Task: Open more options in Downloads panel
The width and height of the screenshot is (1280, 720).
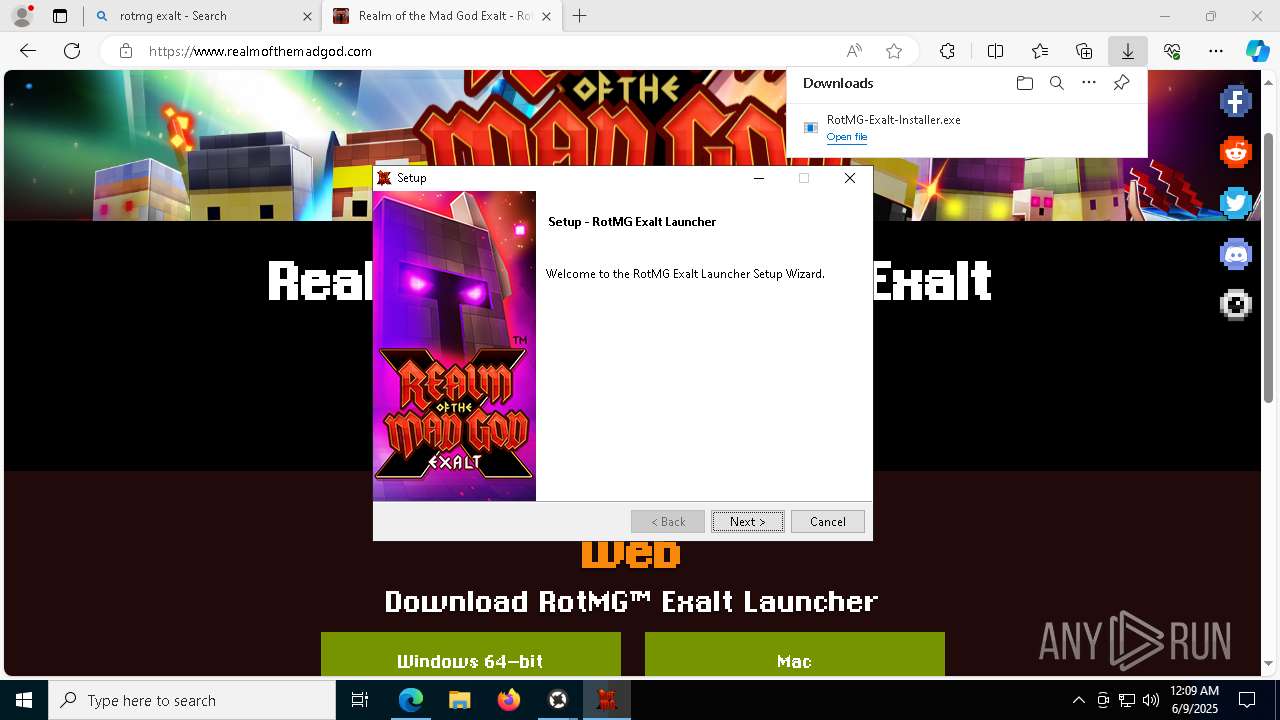Action: click(1089, 83)
